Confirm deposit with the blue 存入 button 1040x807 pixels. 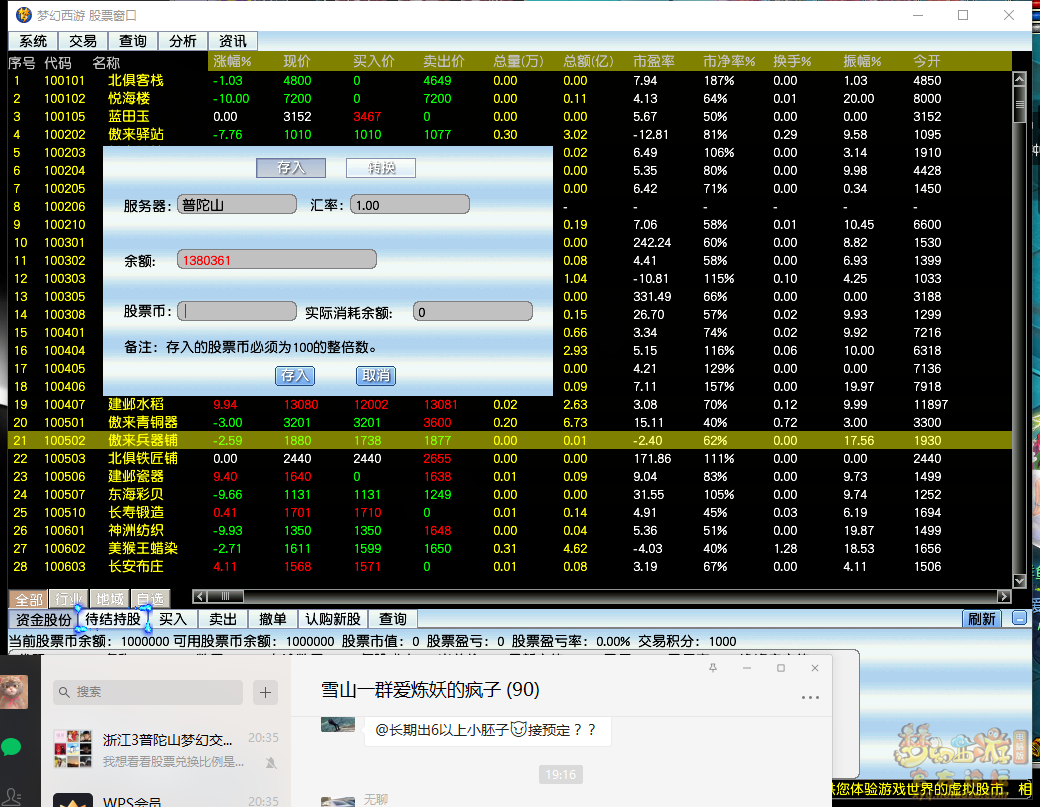point(294,376)
